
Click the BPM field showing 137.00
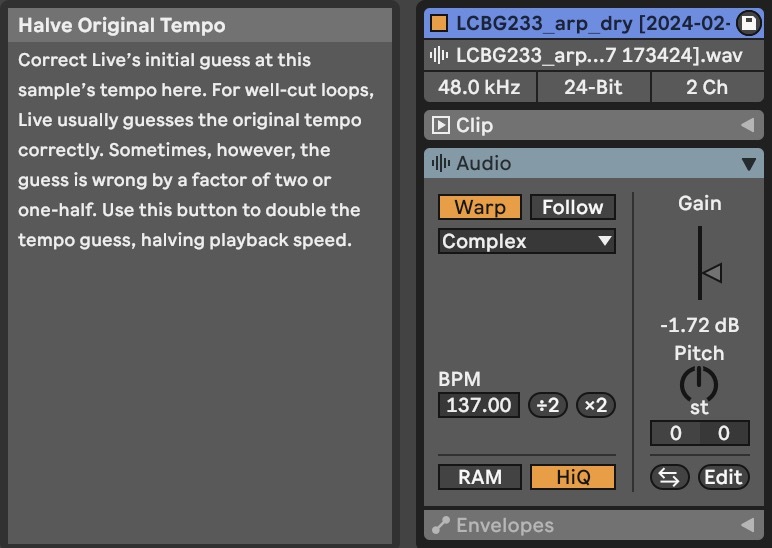click(x=479, y=405)
